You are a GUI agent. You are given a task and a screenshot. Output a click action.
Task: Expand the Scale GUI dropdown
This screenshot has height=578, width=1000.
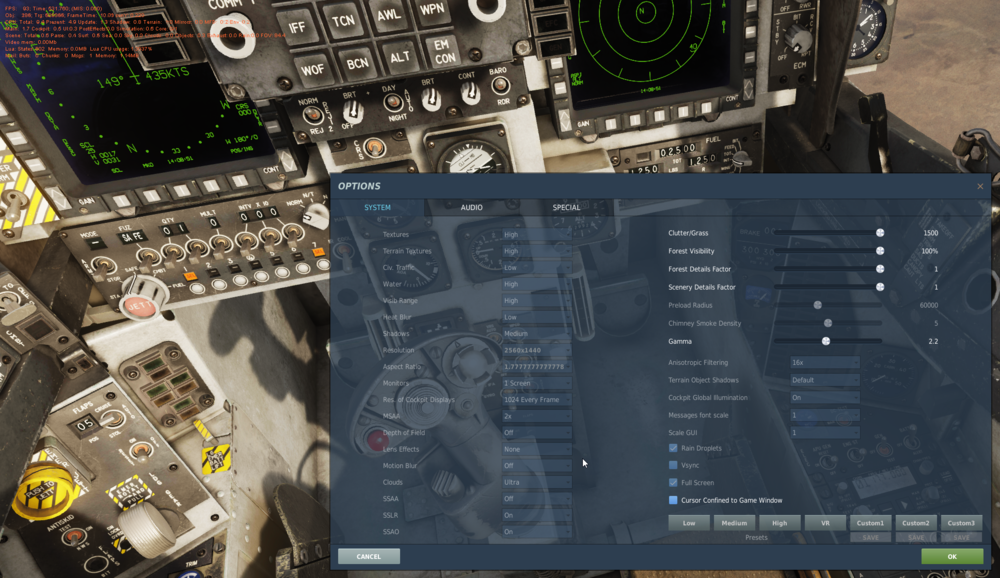coord(825,433)
